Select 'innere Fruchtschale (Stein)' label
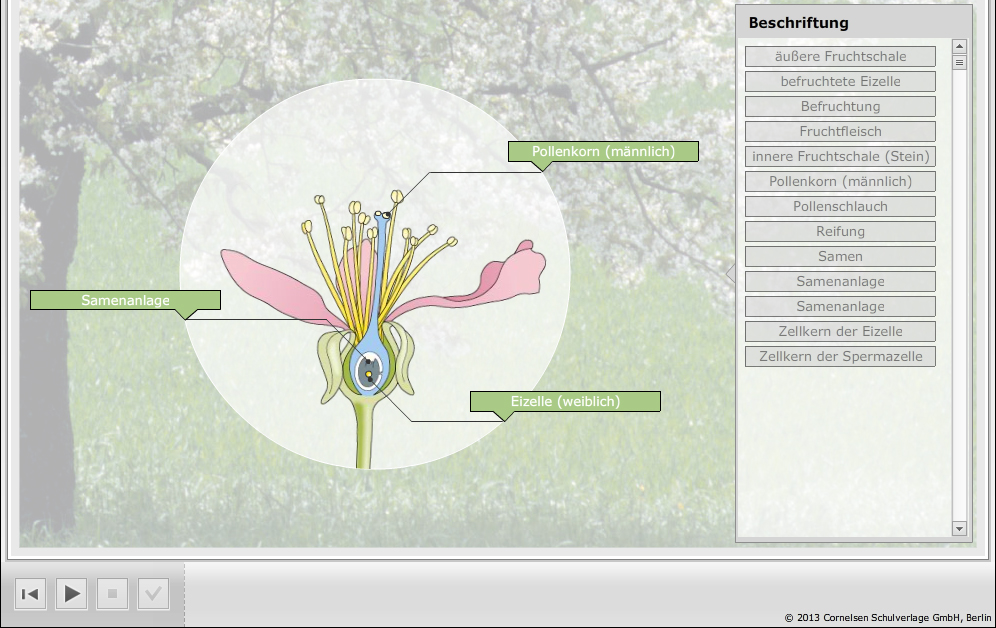996x628 pixels. pyautogui.click(x=840, y=156)
